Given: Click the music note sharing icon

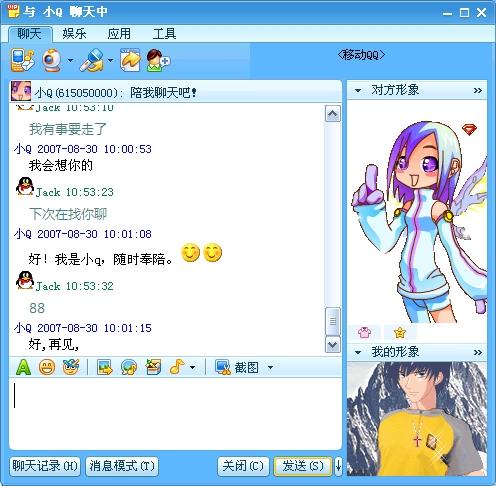Looking at the screenshot, I should click(177, 367).
